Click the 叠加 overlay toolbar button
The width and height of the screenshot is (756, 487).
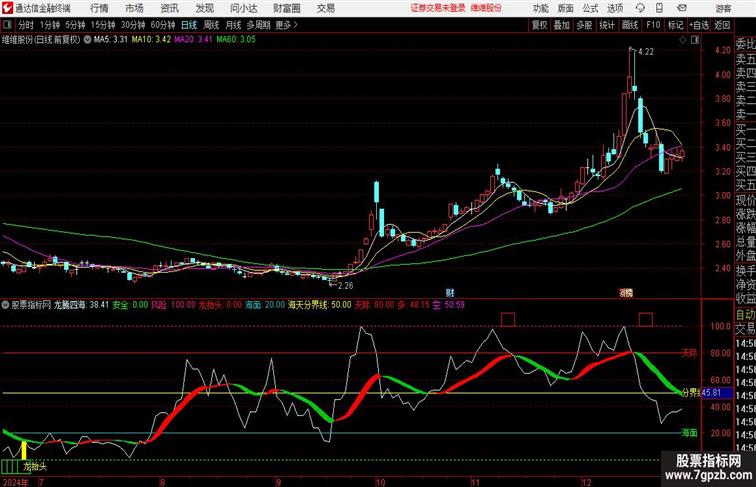tap(562, 25)
